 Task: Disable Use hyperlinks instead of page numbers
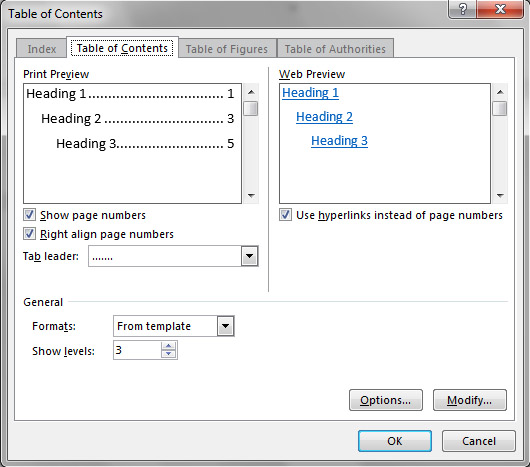tap(285, 215)
